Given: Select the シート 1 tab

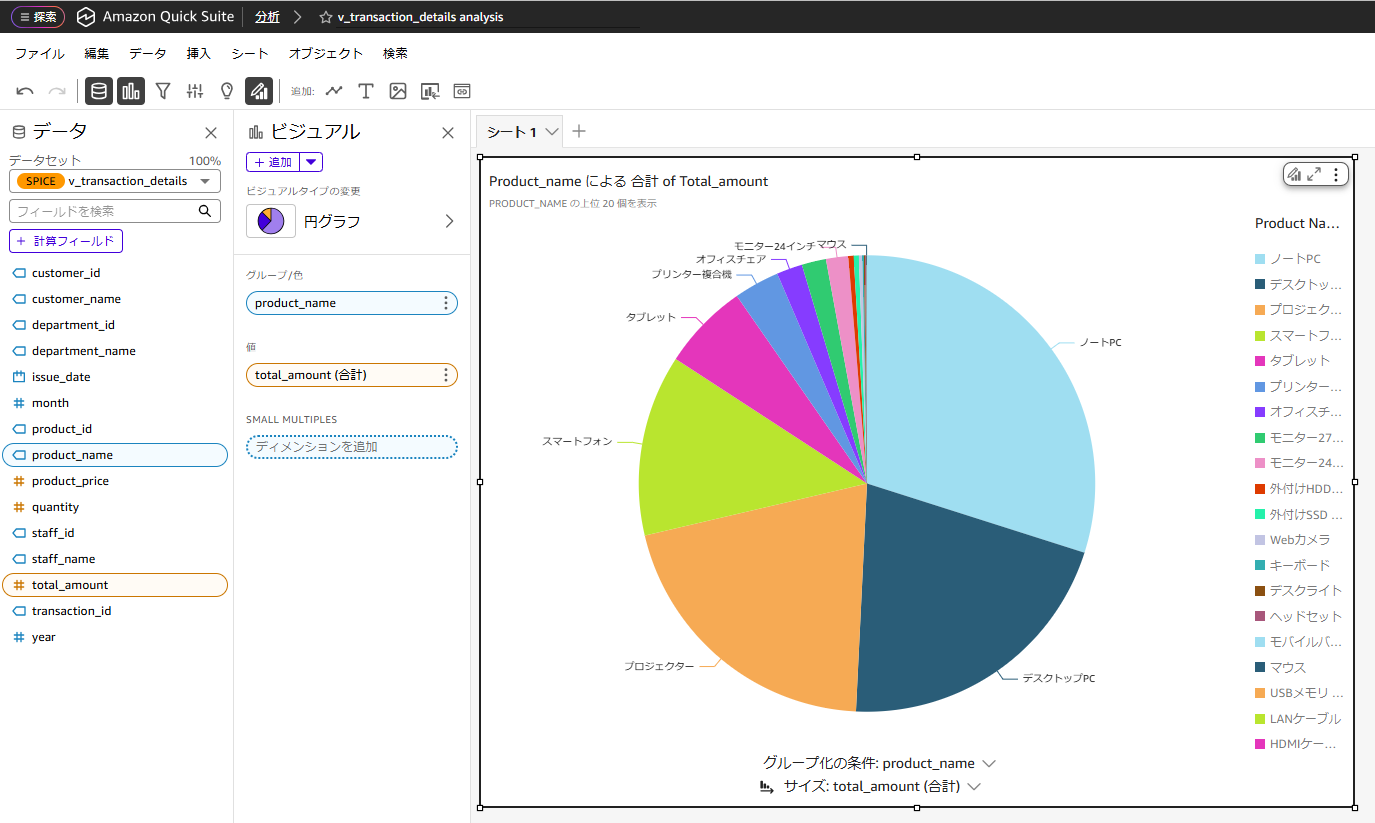Looking at the screenshot, I should click(x=512, y=132).
